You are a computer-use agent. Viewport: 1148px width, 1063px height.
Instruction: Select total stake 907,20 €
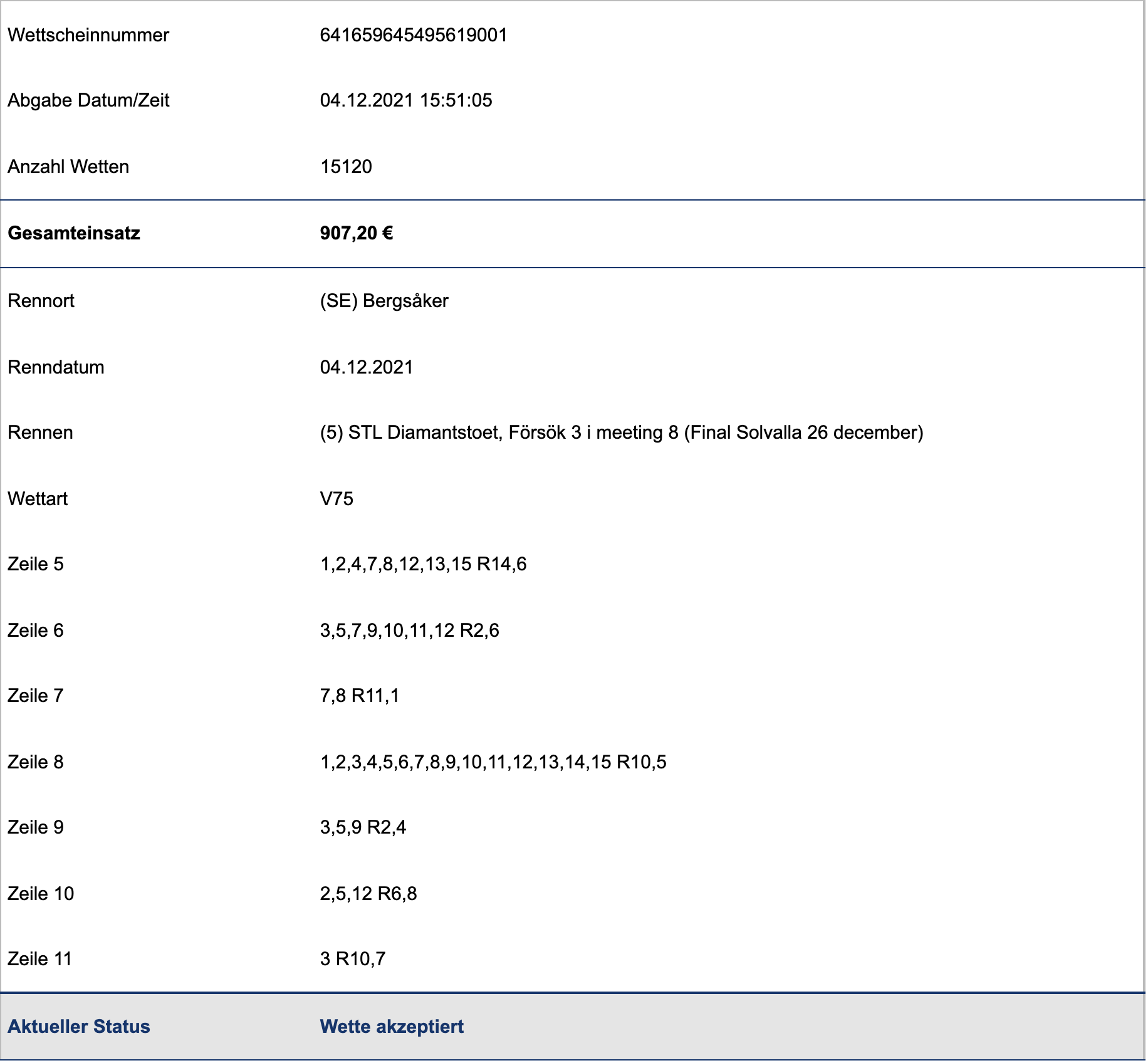pos(357,233)
